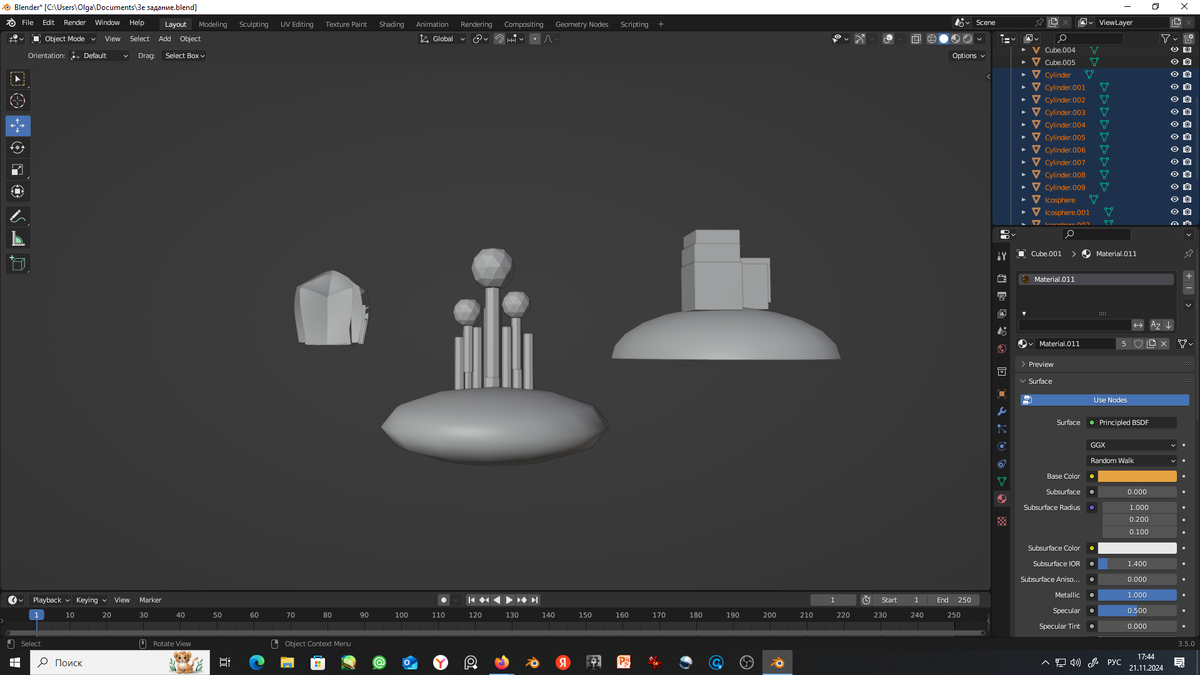This screenshot has width=1200, height=675.
Task: Open Modifiers tab (blue wrench)
Action: pyautogui.click(x=1002, y=411)
